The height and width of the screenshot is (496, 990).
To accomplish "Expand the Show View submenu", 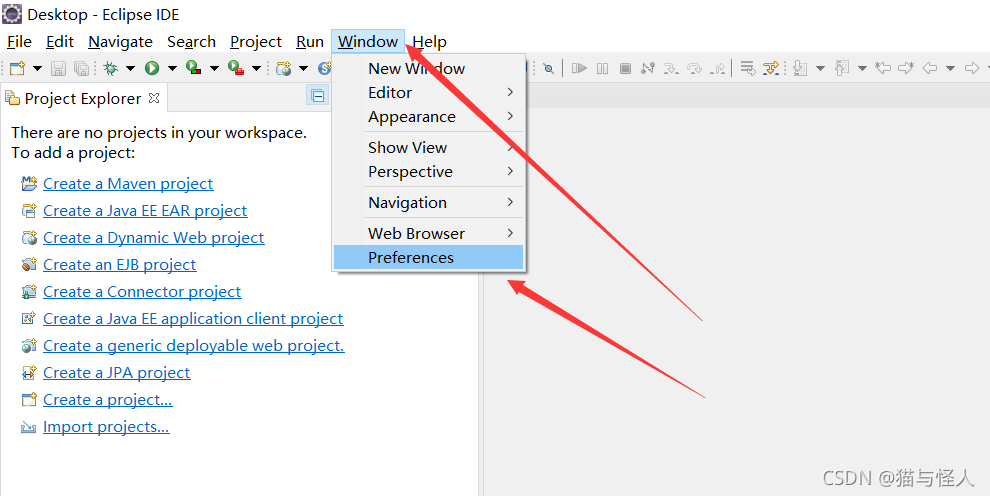I will coord(429,148).
